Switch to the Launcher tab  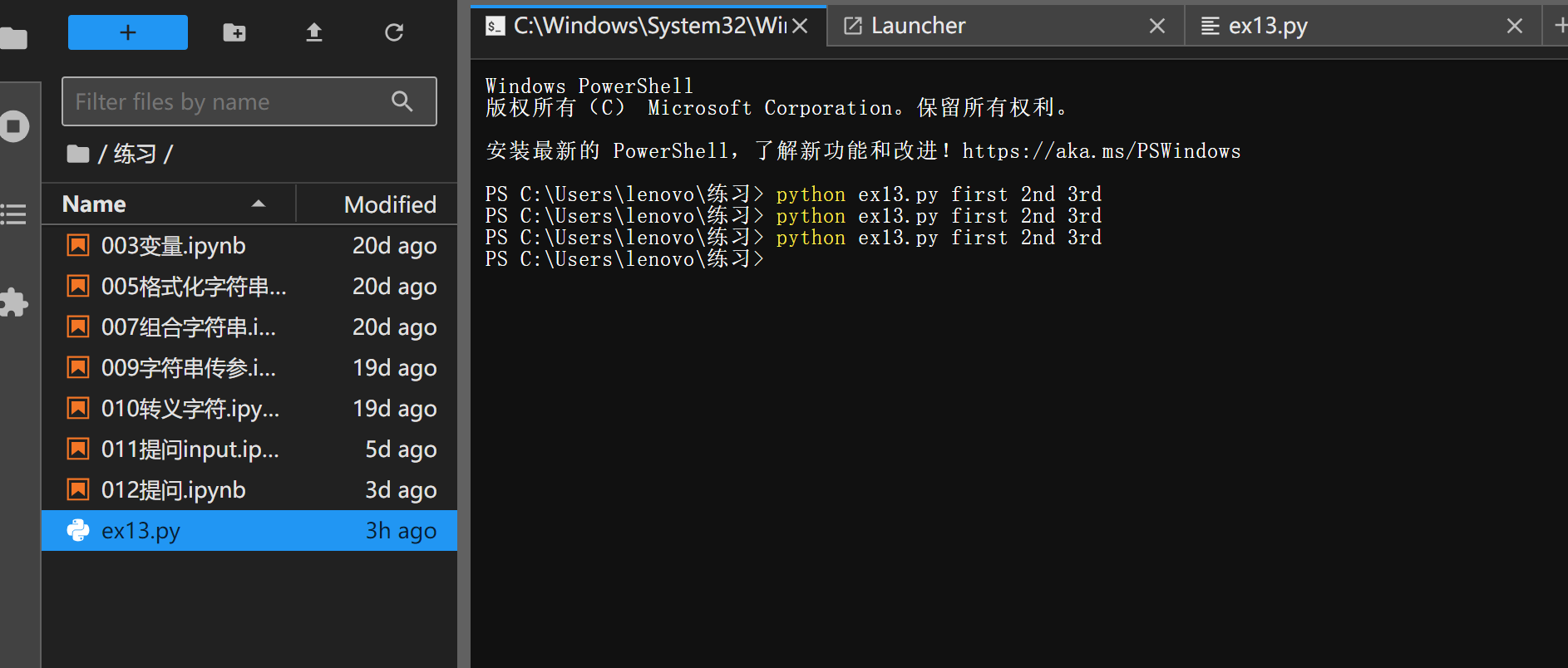point(918,27)
